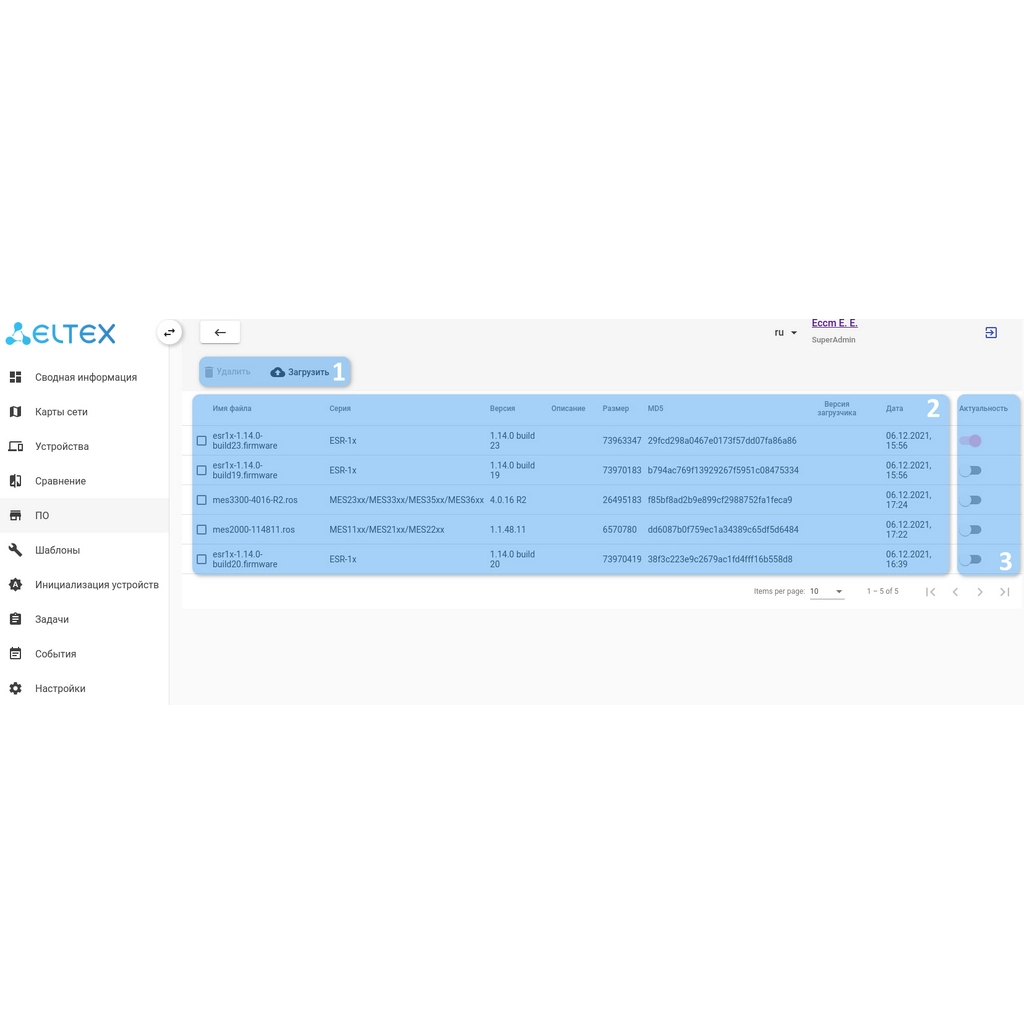Click the Актуальность column header
This screenshot has width=1024, height=1024.
click(x=983, y=408)
